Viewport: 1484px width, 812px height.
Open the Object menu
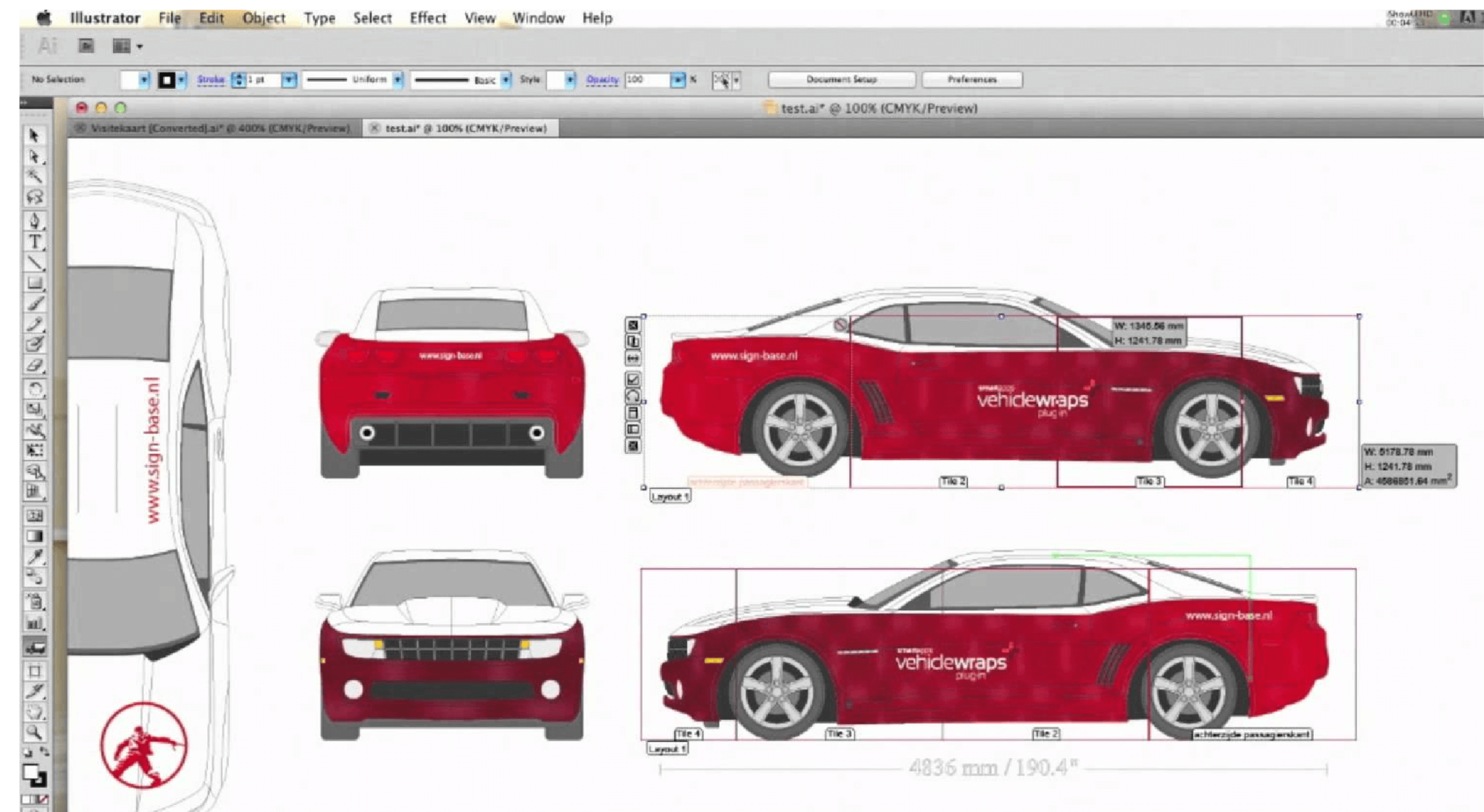[x=264, y=18]
